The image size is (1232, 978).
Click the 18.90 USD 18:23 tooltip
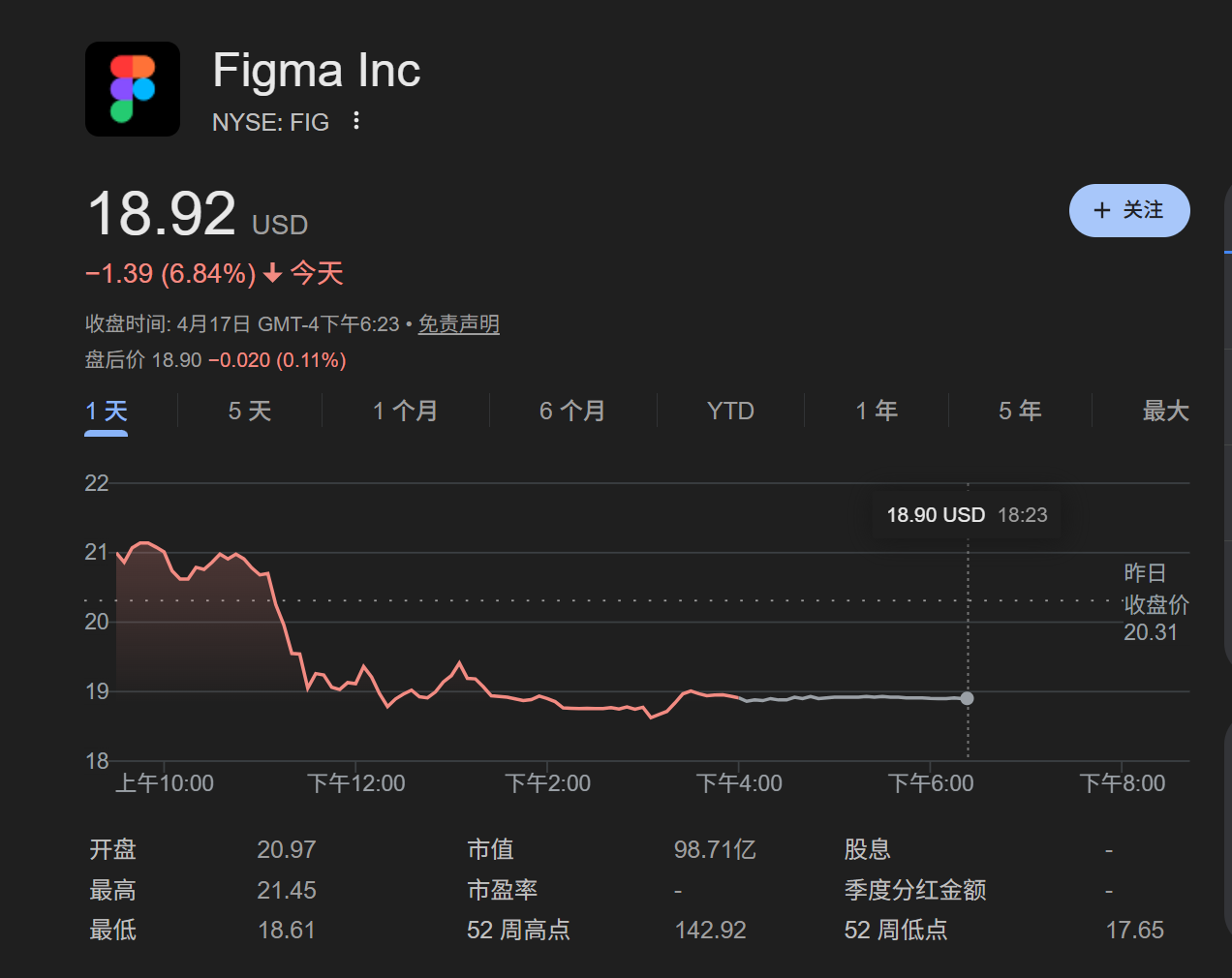point(966,515)
